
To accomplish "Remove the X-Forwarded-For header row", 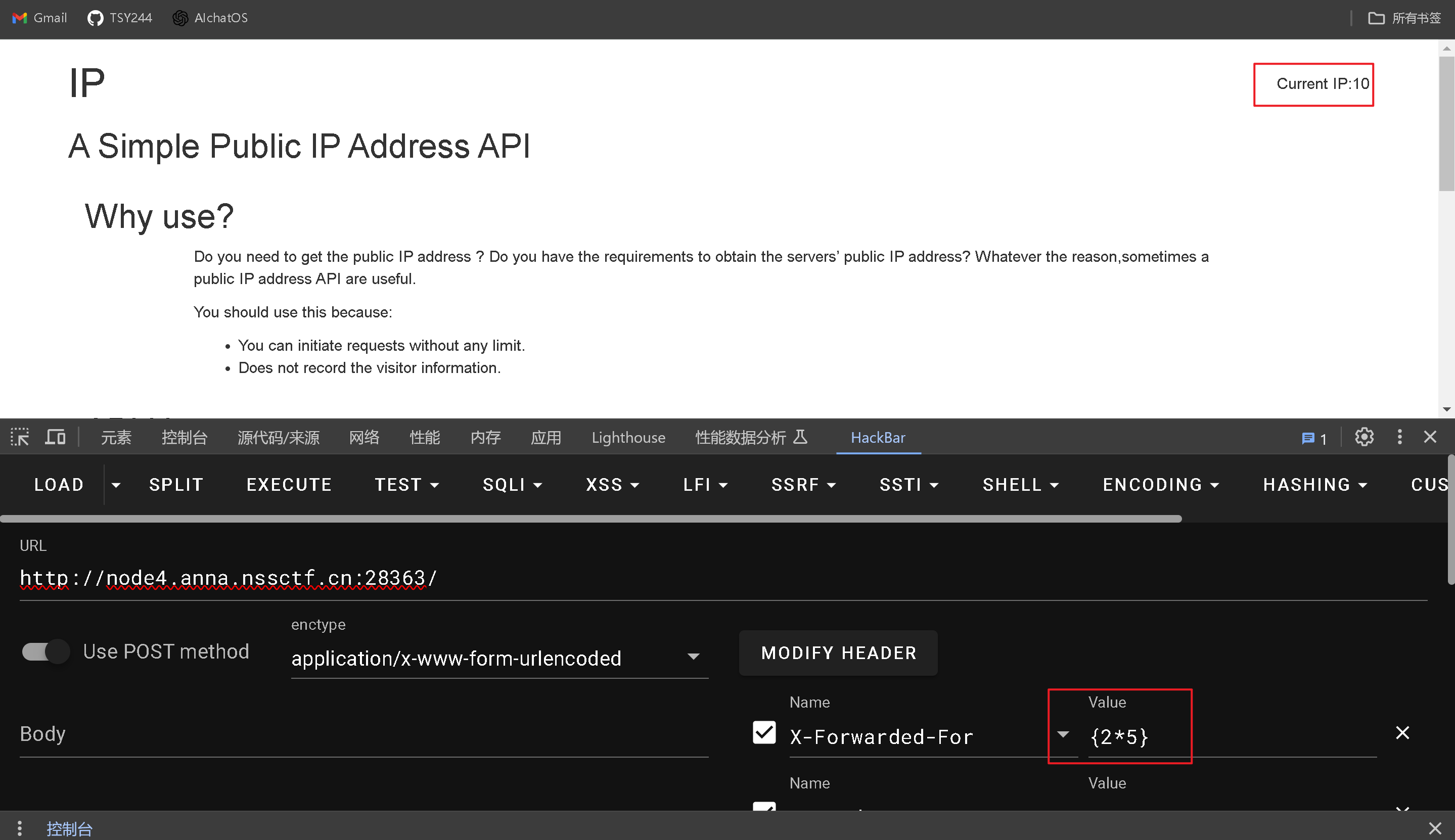I will (x=1402, y=733).
